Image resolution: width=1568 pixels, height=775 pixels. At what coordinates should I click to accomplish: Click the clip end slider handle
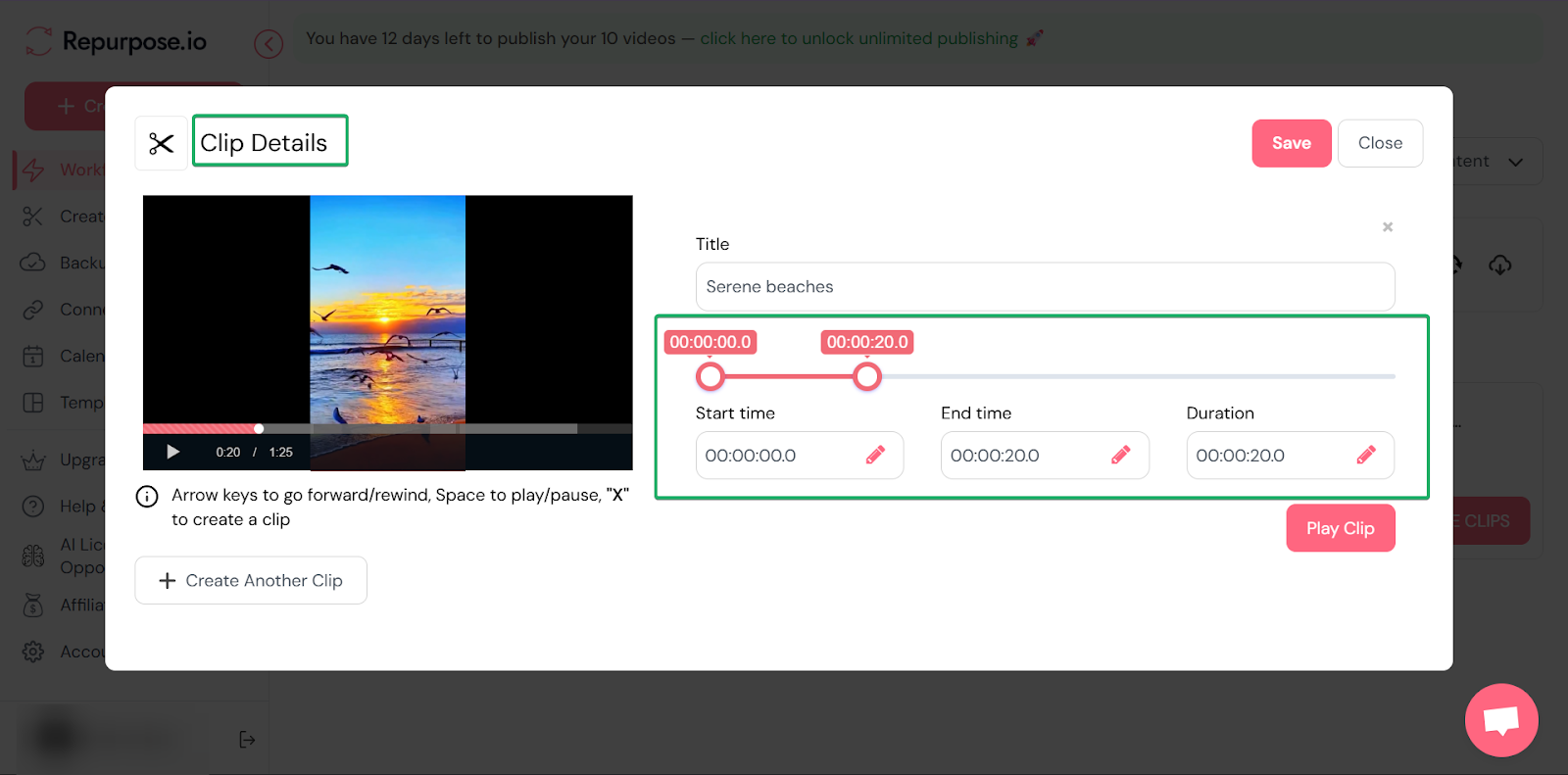pos(867,376)
